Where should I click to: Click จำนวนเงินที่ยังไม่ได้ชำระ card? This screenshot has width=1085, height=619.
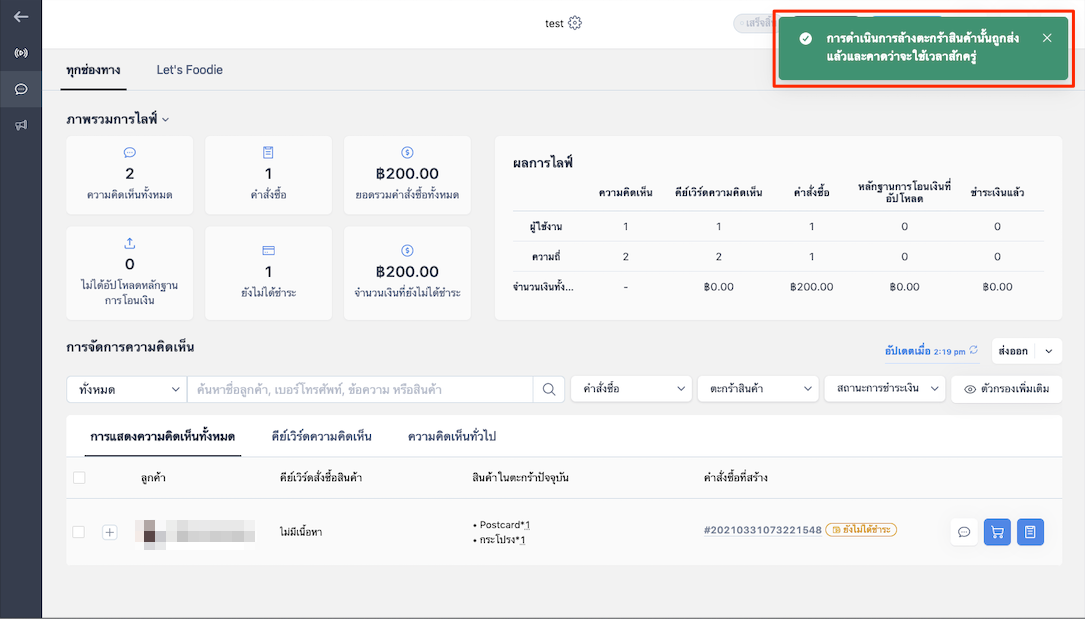[408, 273]
